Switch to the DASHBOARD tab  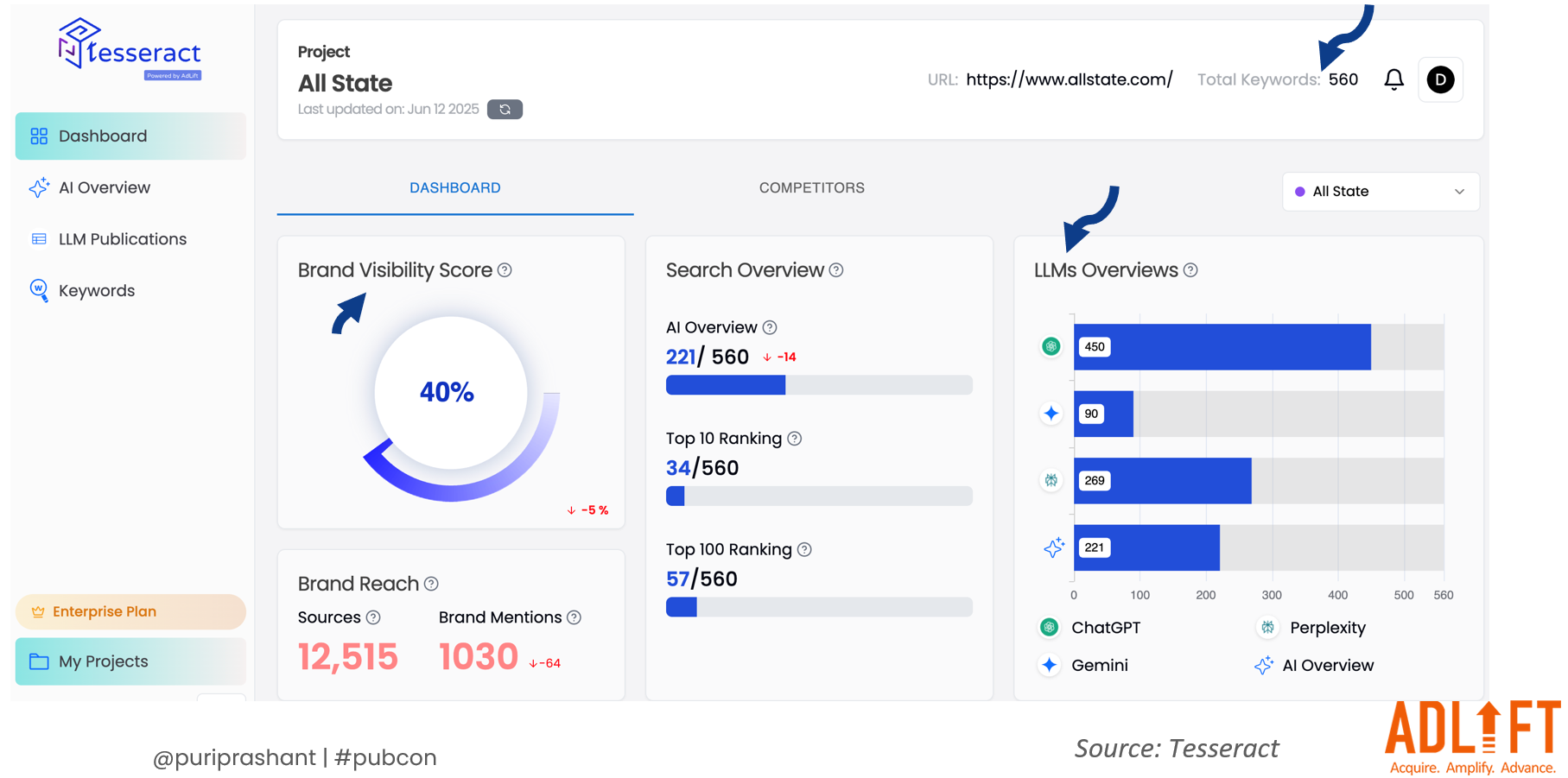click(455, 188)
